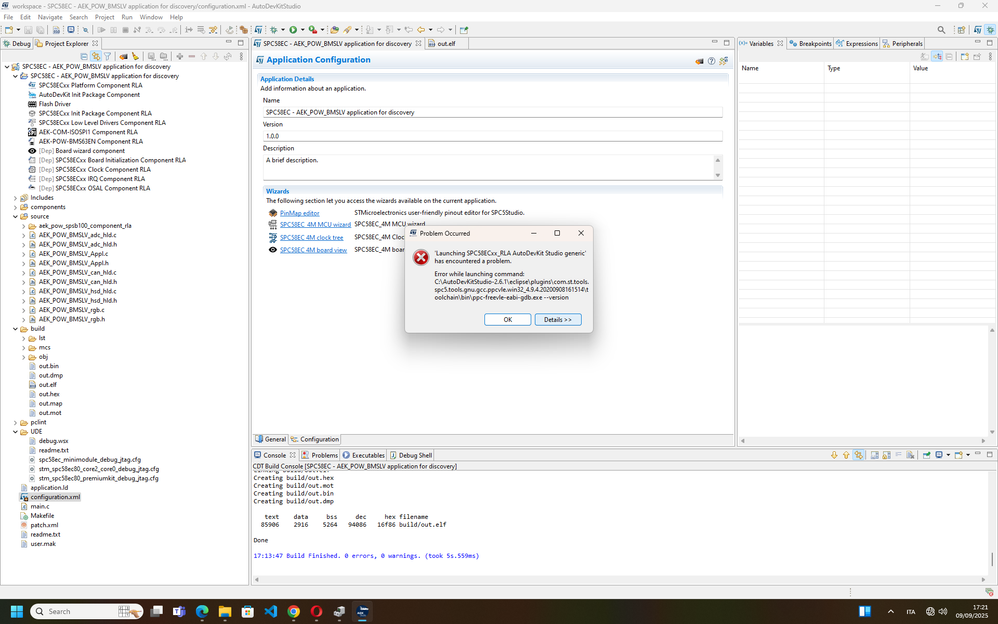Expand the pclint folder

(x=16, y=422)
